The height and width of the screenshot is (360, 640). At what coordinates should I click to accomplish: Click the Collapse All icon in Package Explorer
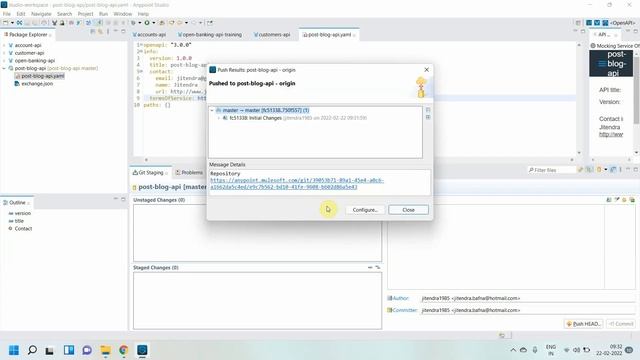pyautogui.click(x=93, y=31)
